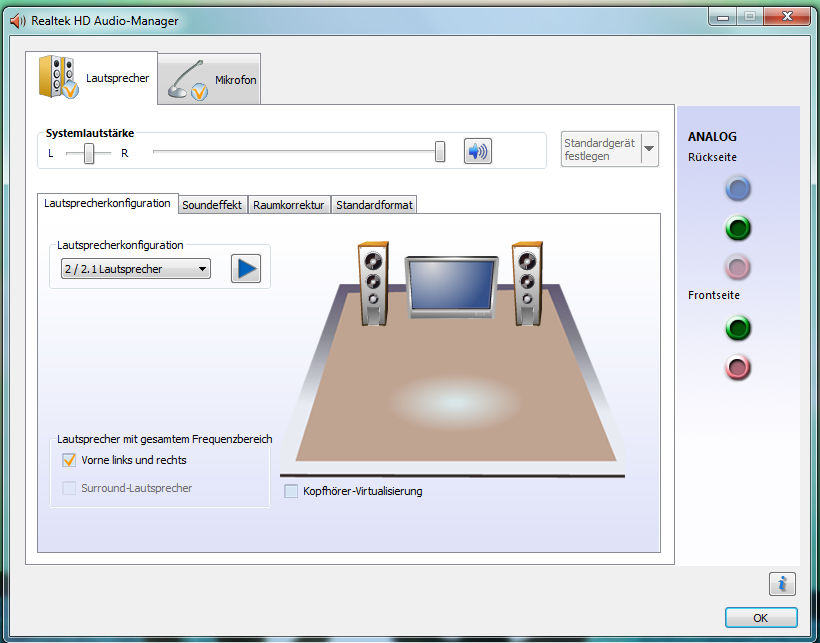Open the Lautsprecherkonfiguration tab
The width and height of the screenshot is (820, 643).
tap(107, 203)
